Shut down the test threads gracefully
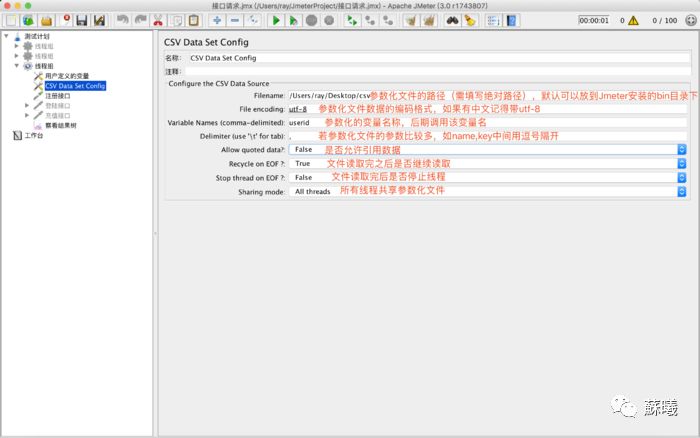 [x=329, y=21]
